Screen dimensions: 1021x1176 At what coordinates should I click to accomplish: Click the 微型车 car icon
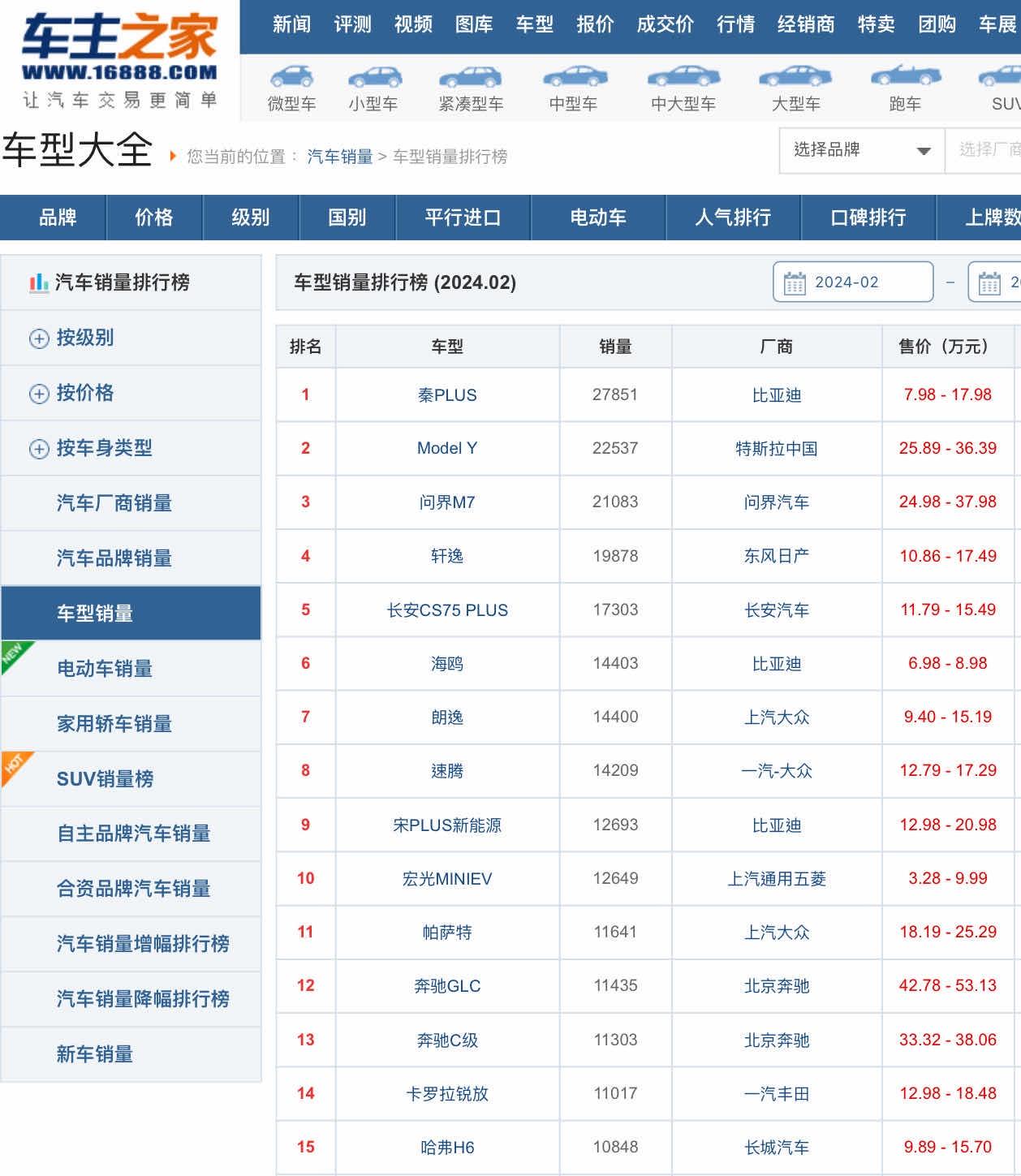click(291, 78)
